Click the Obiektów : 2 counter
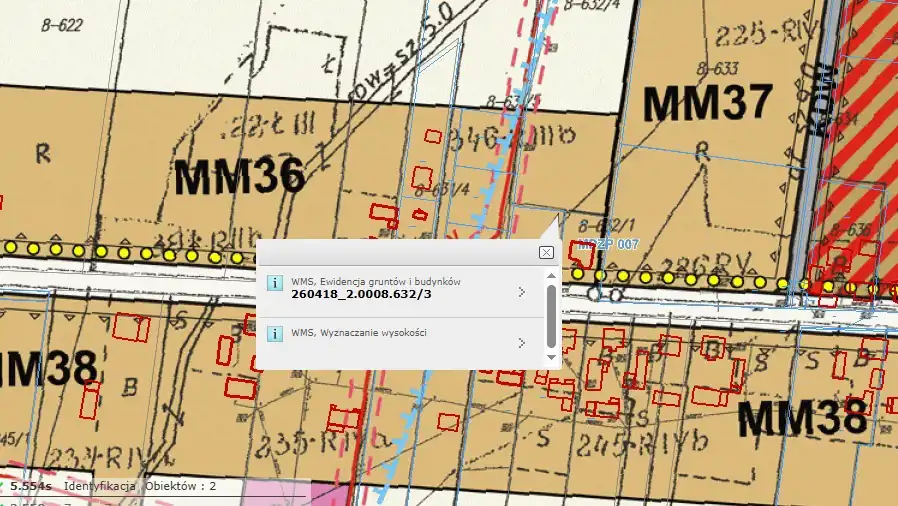898x506 pixels. (181, 486)
